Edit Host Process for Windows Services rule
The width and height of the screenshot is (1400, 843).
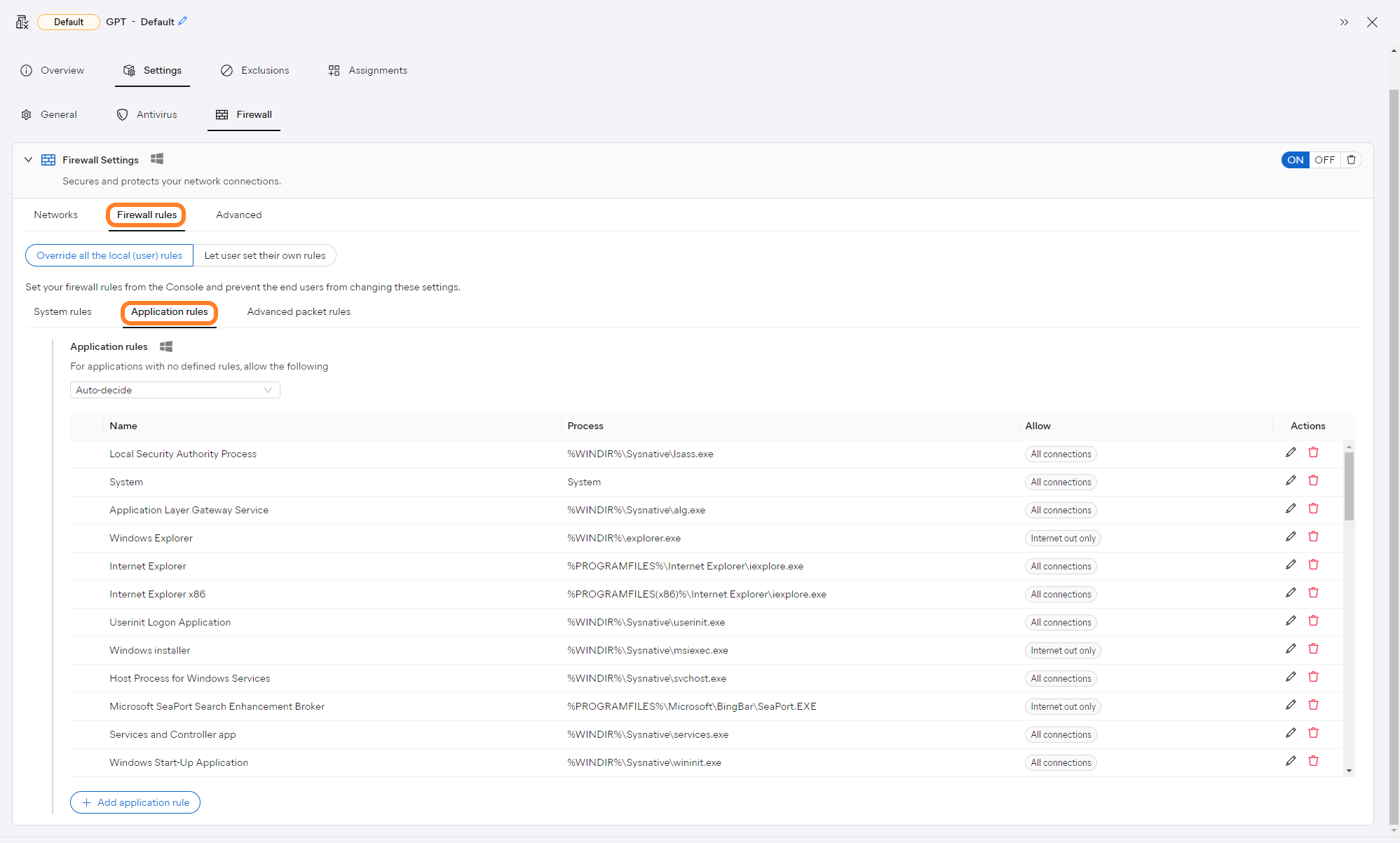(1291, 677)
